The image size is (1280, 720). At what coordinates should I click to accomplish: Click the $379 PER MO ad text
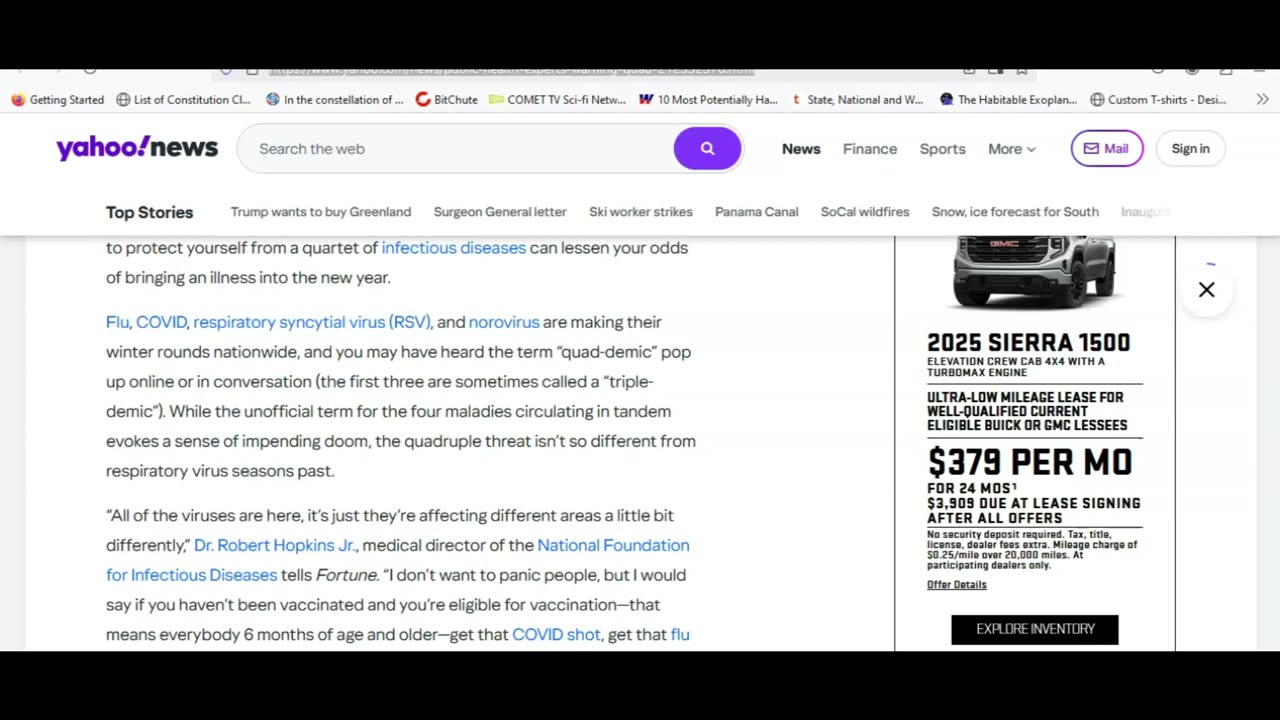(1030, 462)
